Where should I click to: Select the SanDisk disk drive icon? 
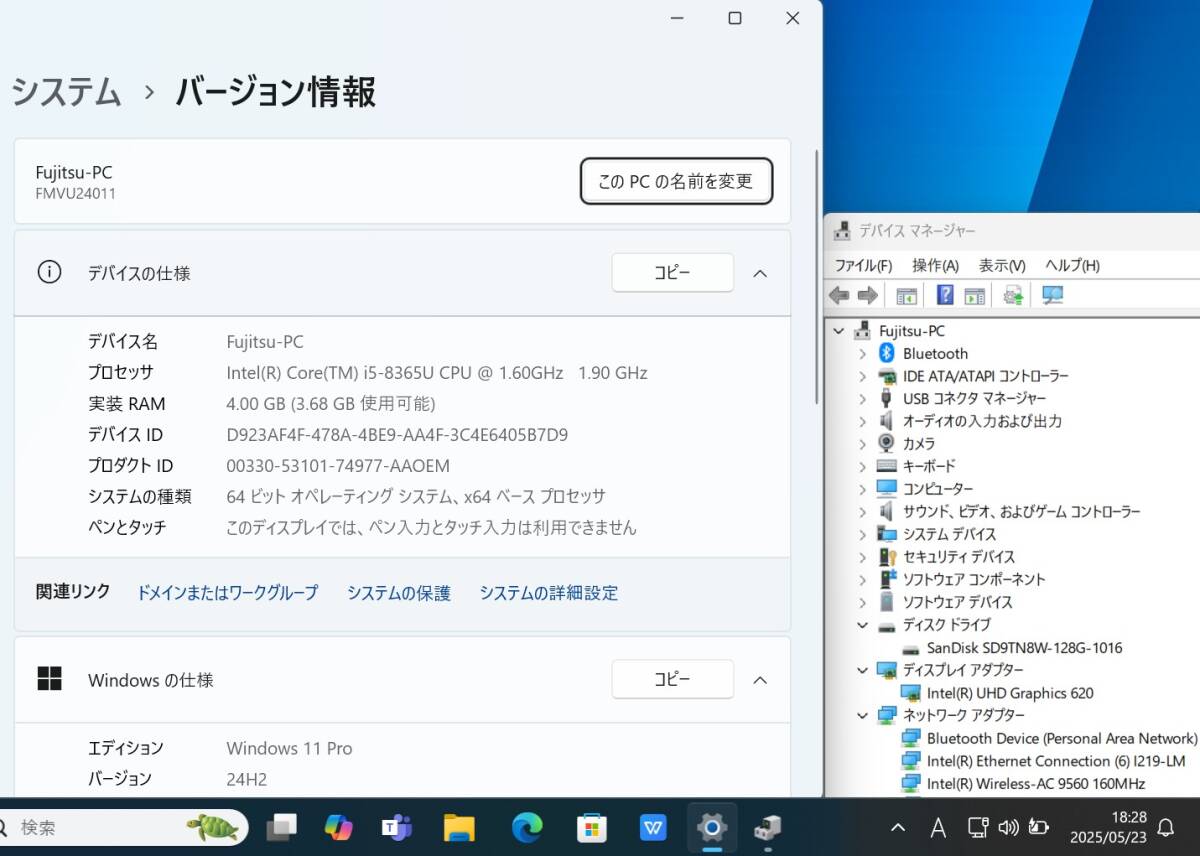click(x=910, y=648)
